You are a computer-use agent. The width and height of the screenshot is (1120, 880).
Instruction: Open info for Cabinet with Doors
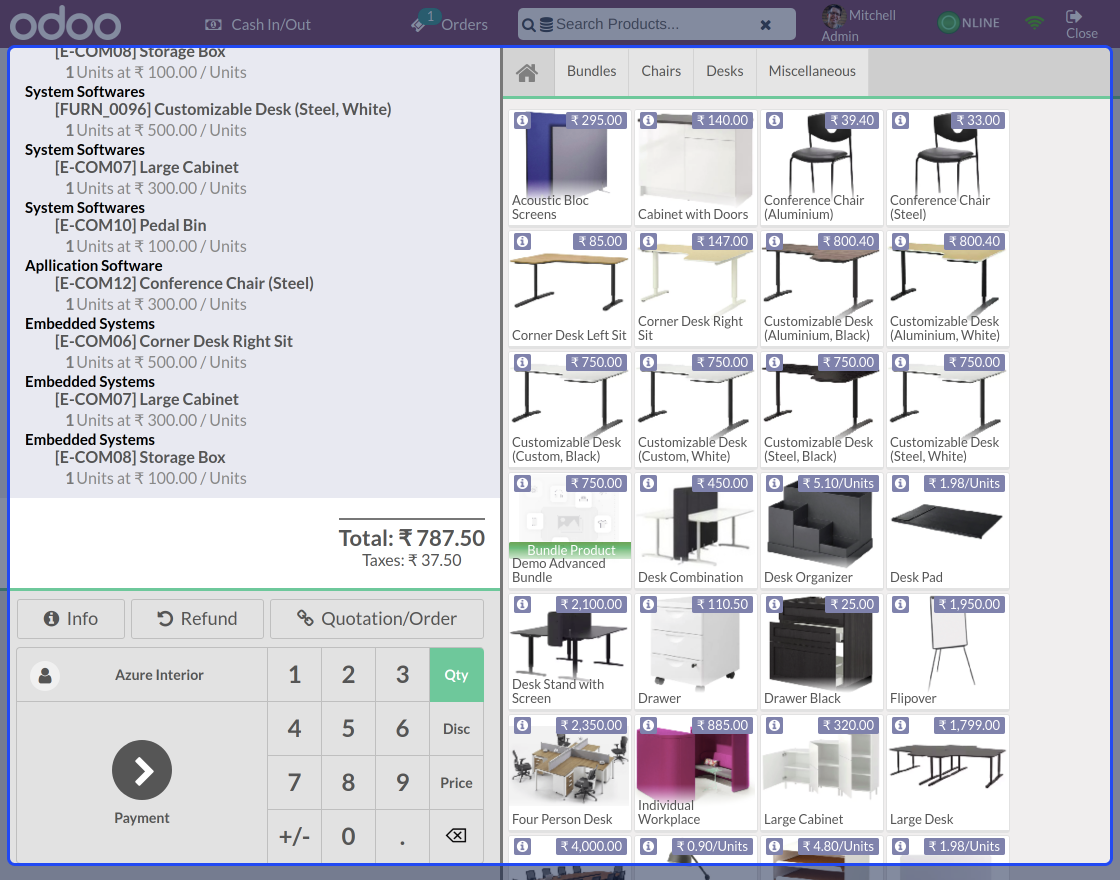tap(648, 121)
